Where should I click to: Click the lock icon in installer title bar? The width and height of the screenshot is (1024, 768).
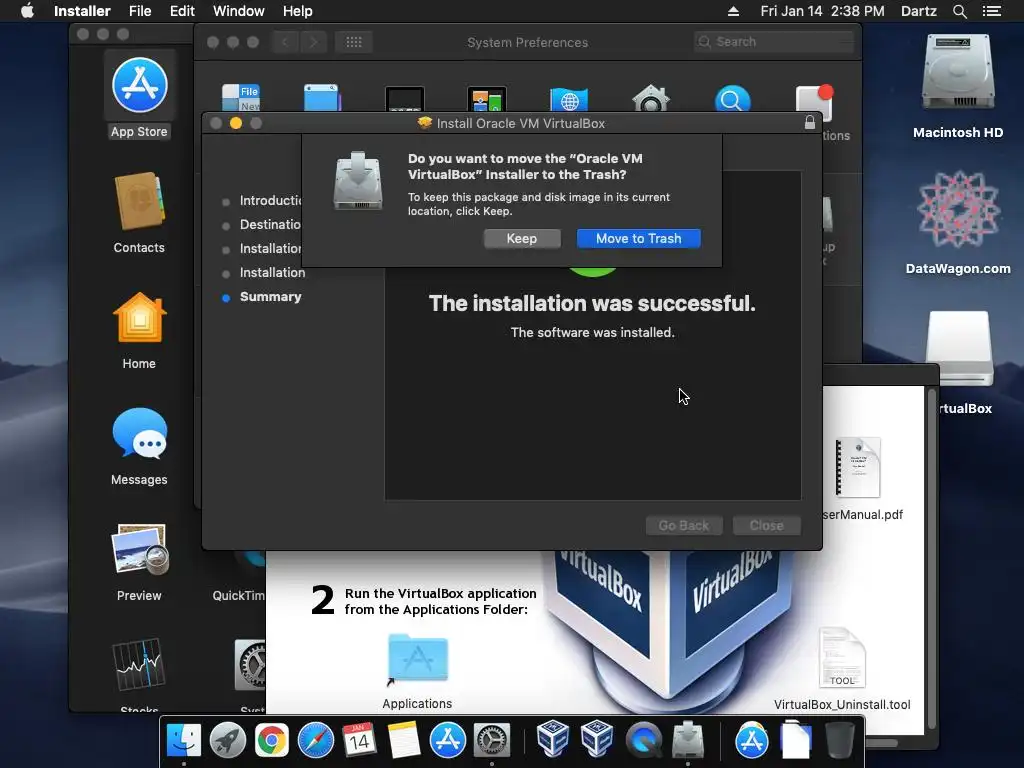tap(810, 123)
